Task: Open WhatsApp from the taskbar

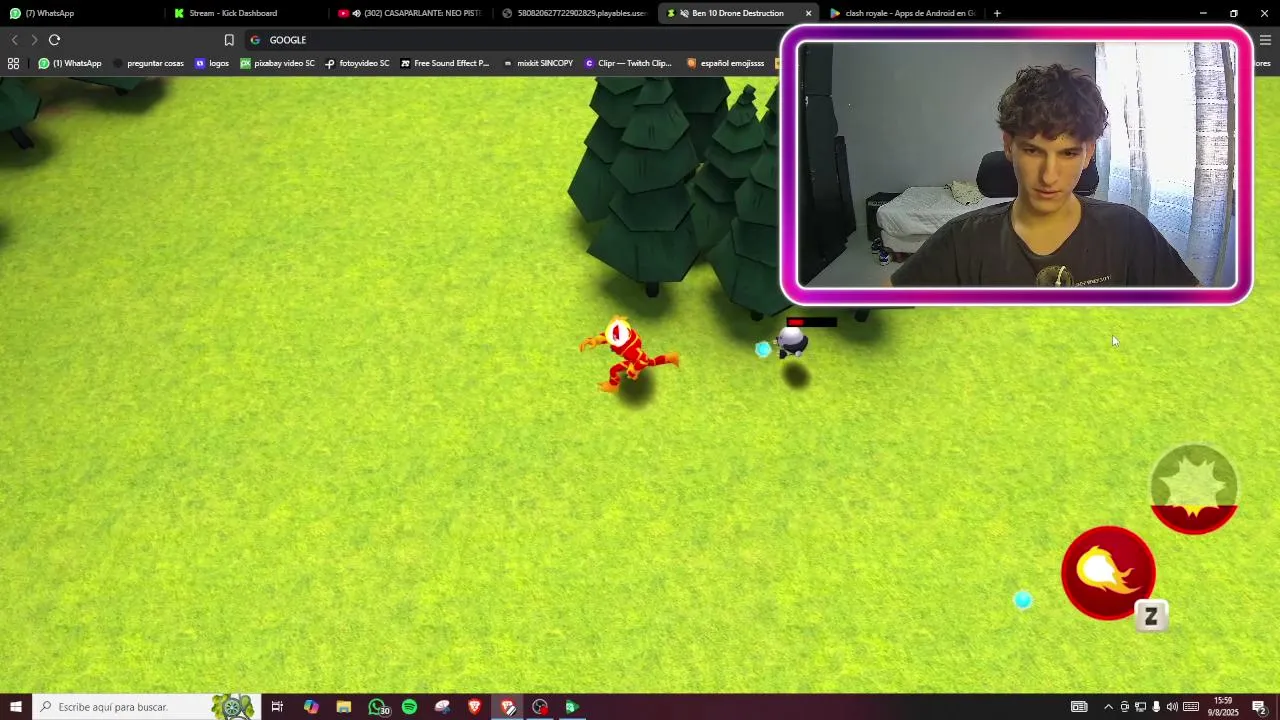Action: (378, 707)
